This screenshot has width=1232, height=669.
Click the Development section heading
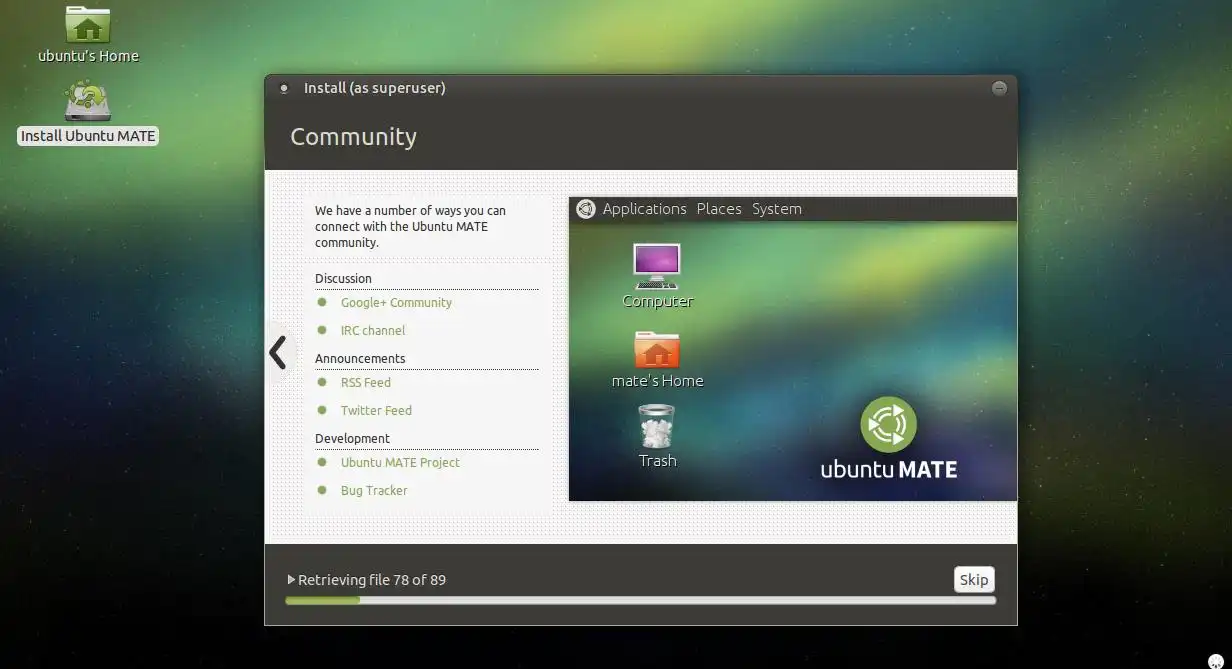[x=352, y=438]
